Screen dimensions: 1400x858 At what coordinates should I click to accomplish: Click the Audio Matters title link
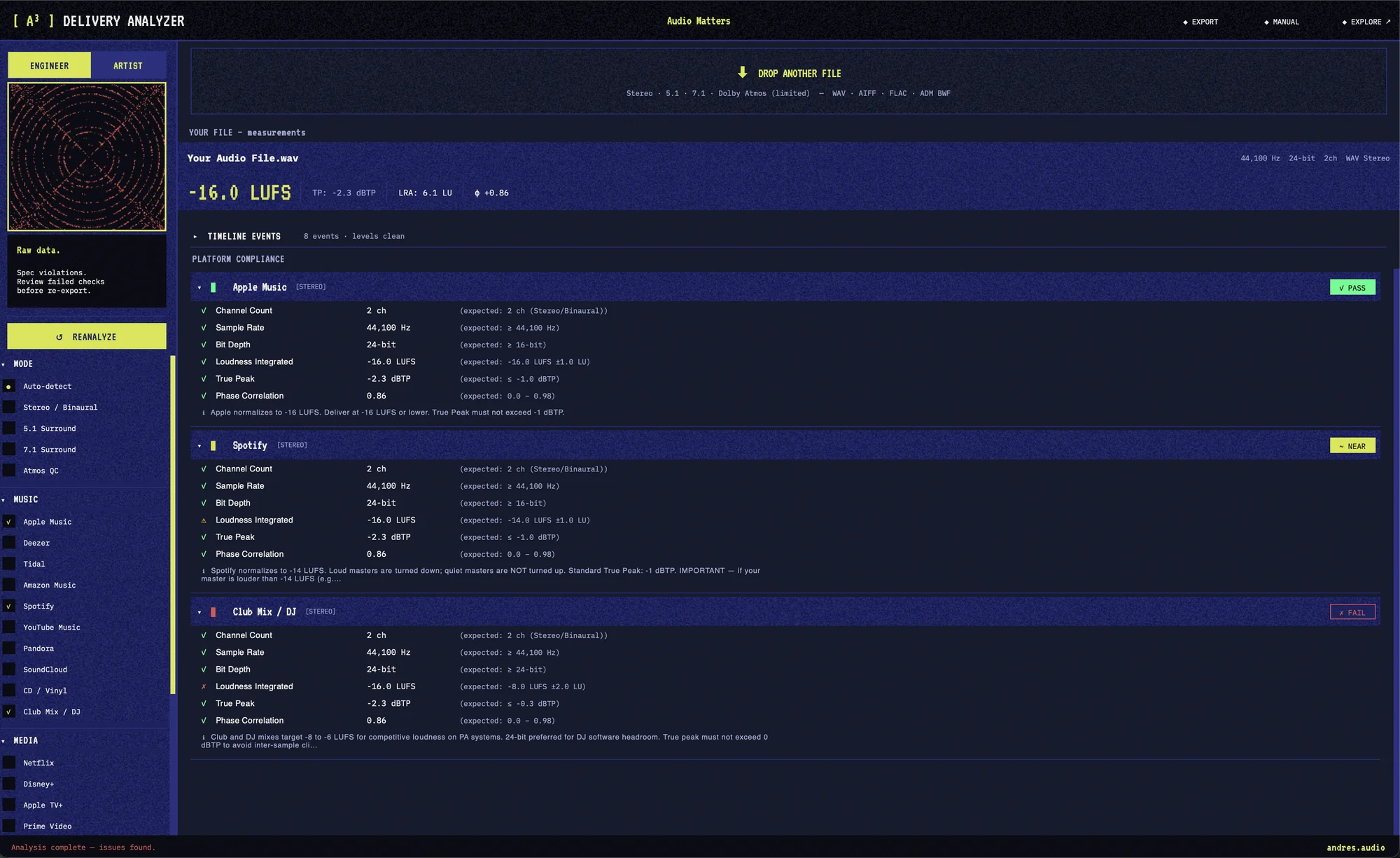[x=699, y=21]
